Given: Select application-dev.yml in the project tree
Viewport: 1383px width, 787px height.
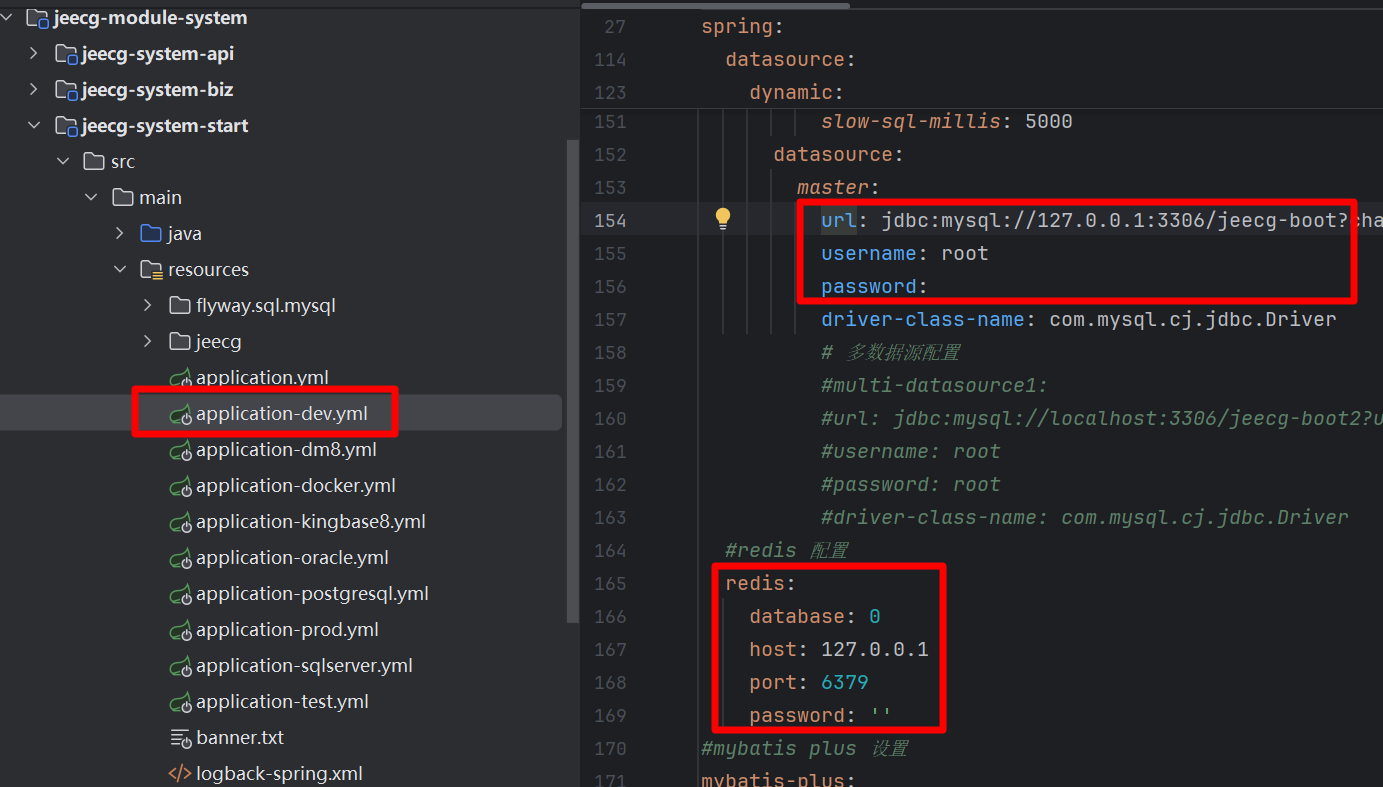Looking at the screenshot, I should coord(281,414).
